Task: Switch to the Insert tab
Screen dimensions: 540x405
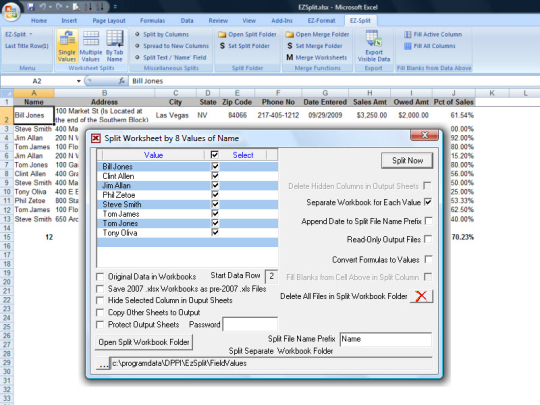Action: point(69,21)
